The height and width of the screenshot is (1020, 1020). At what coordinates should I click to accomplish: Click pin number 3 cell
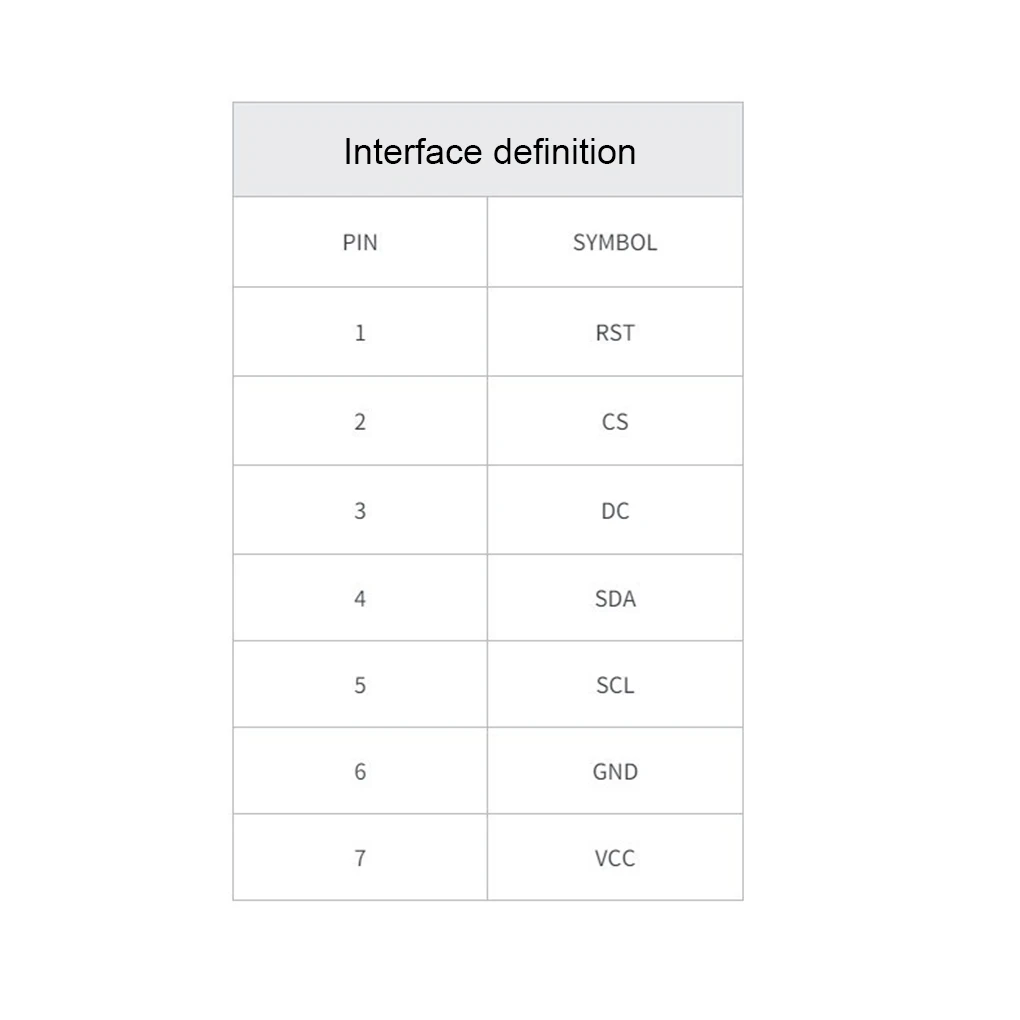(x=360, y=511)
